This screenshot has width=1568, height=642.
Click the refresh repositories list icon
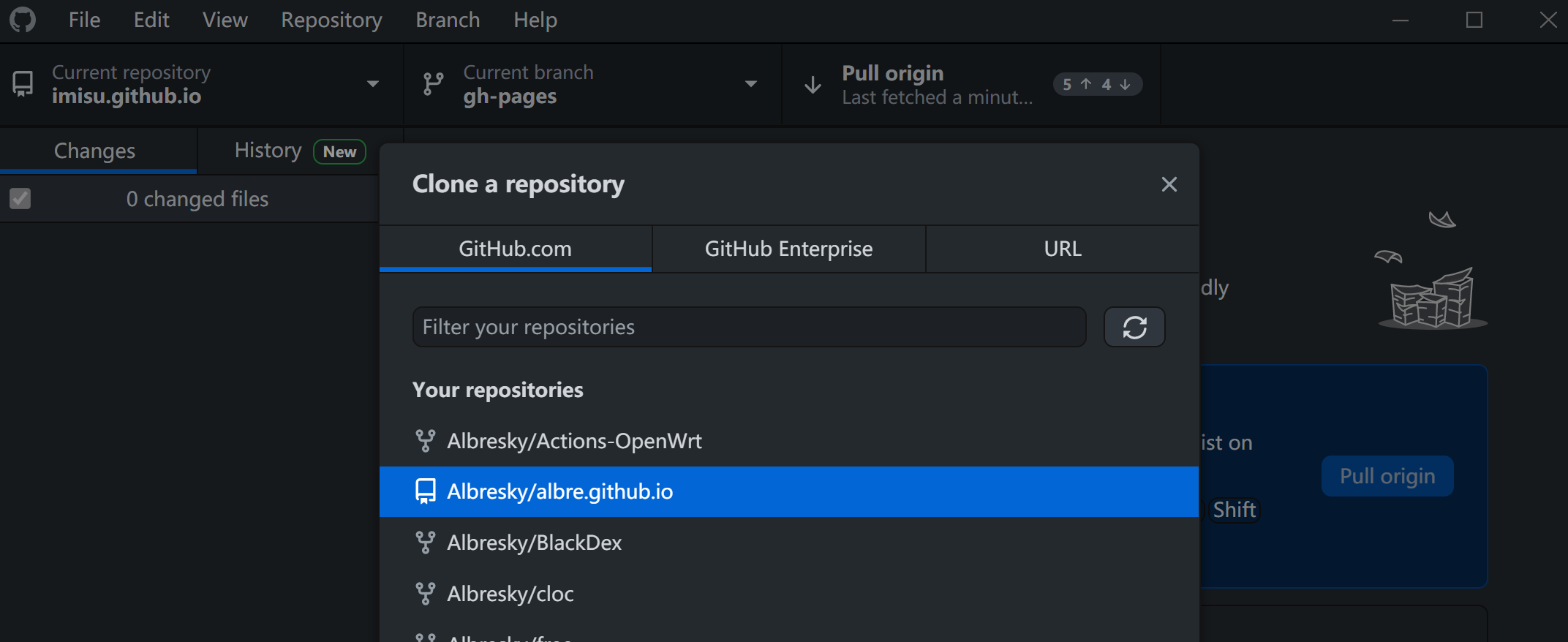1134,327
